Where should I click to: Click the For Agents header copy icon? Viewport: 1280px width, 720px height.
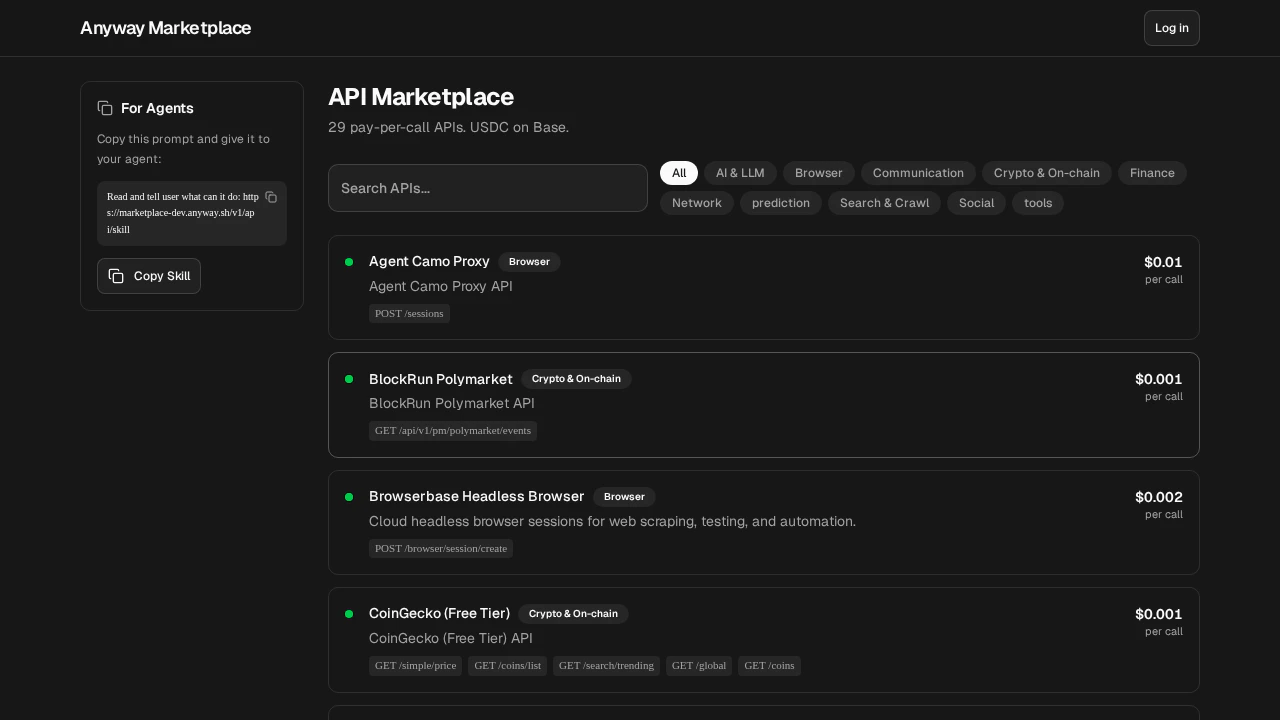coord(105,108)
